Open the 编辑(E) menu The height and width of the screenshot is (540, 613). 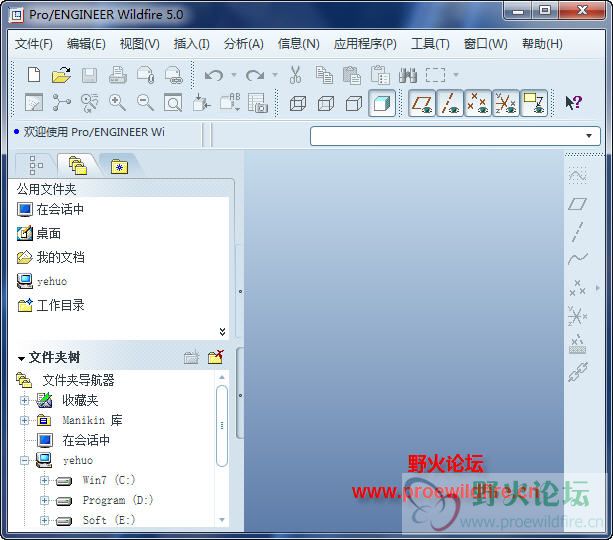[86, 44]
